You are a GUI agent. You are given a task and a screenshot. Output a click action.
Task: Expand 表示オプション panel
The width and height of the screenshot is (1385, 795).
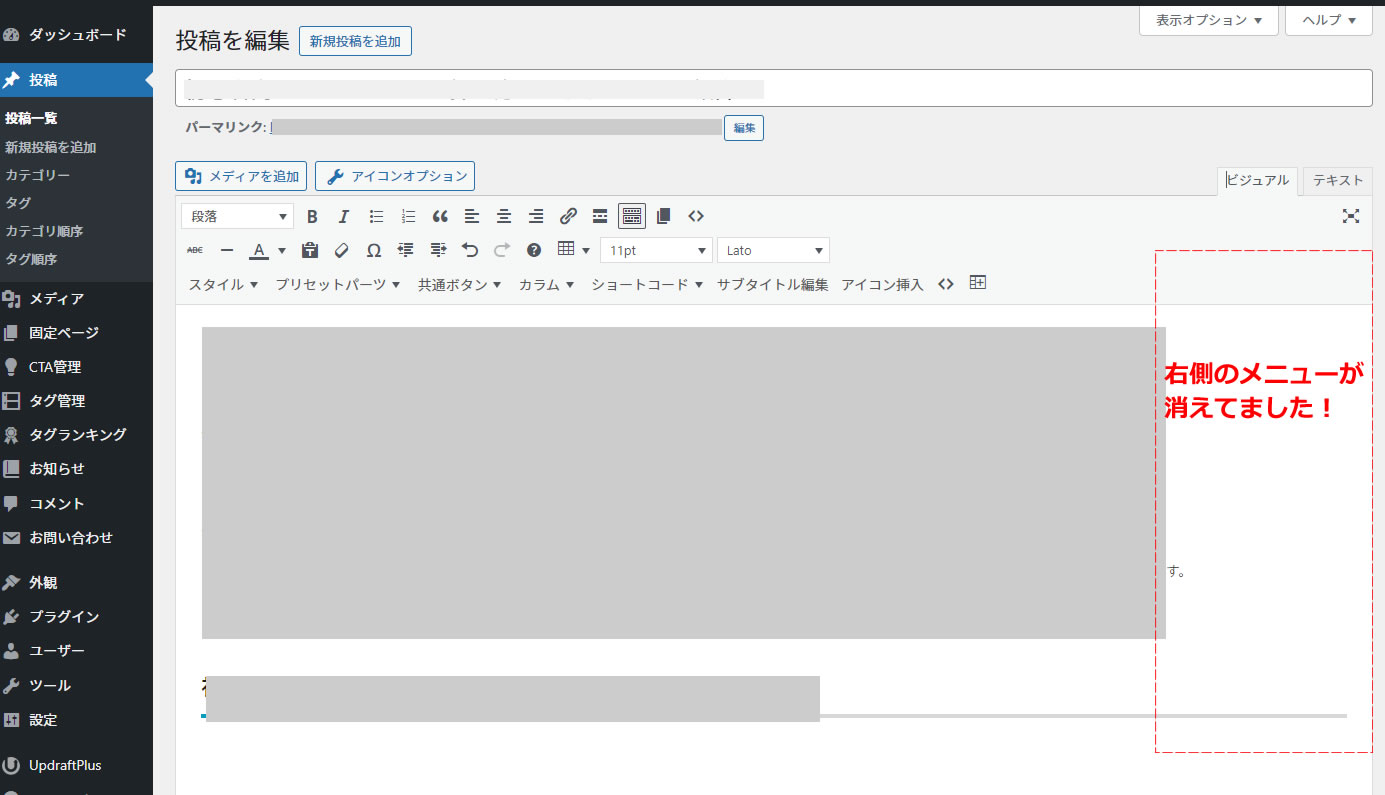pyautogui.click(x=1209, y=20)
